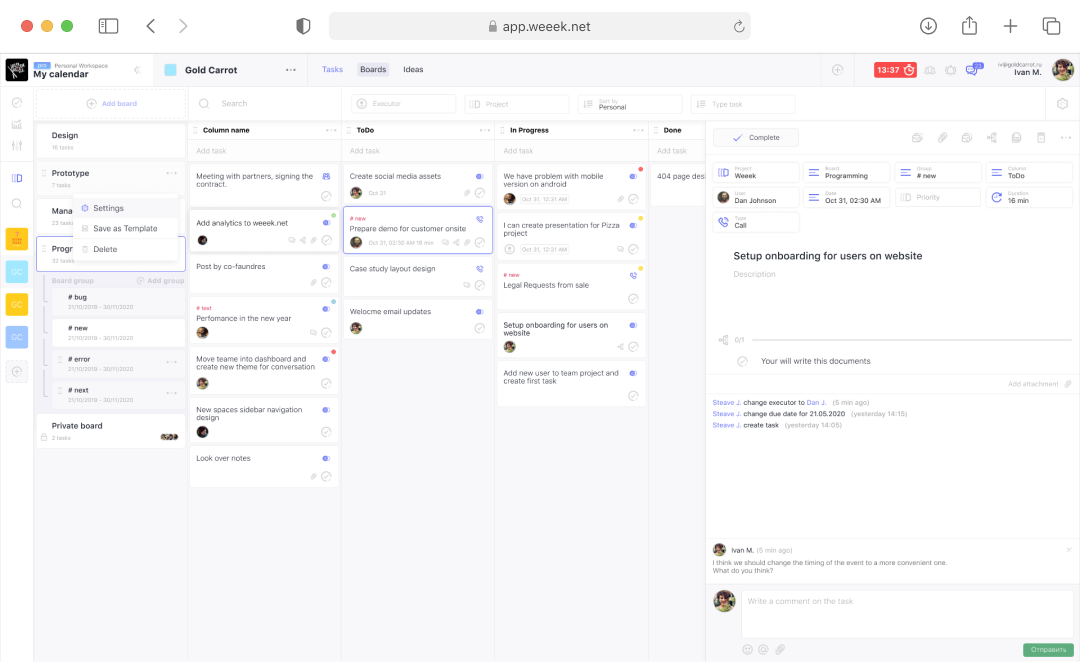Click the paperclip icon in task toolbar
This screenshot has height=662, width=1080.
click(942, 138)
